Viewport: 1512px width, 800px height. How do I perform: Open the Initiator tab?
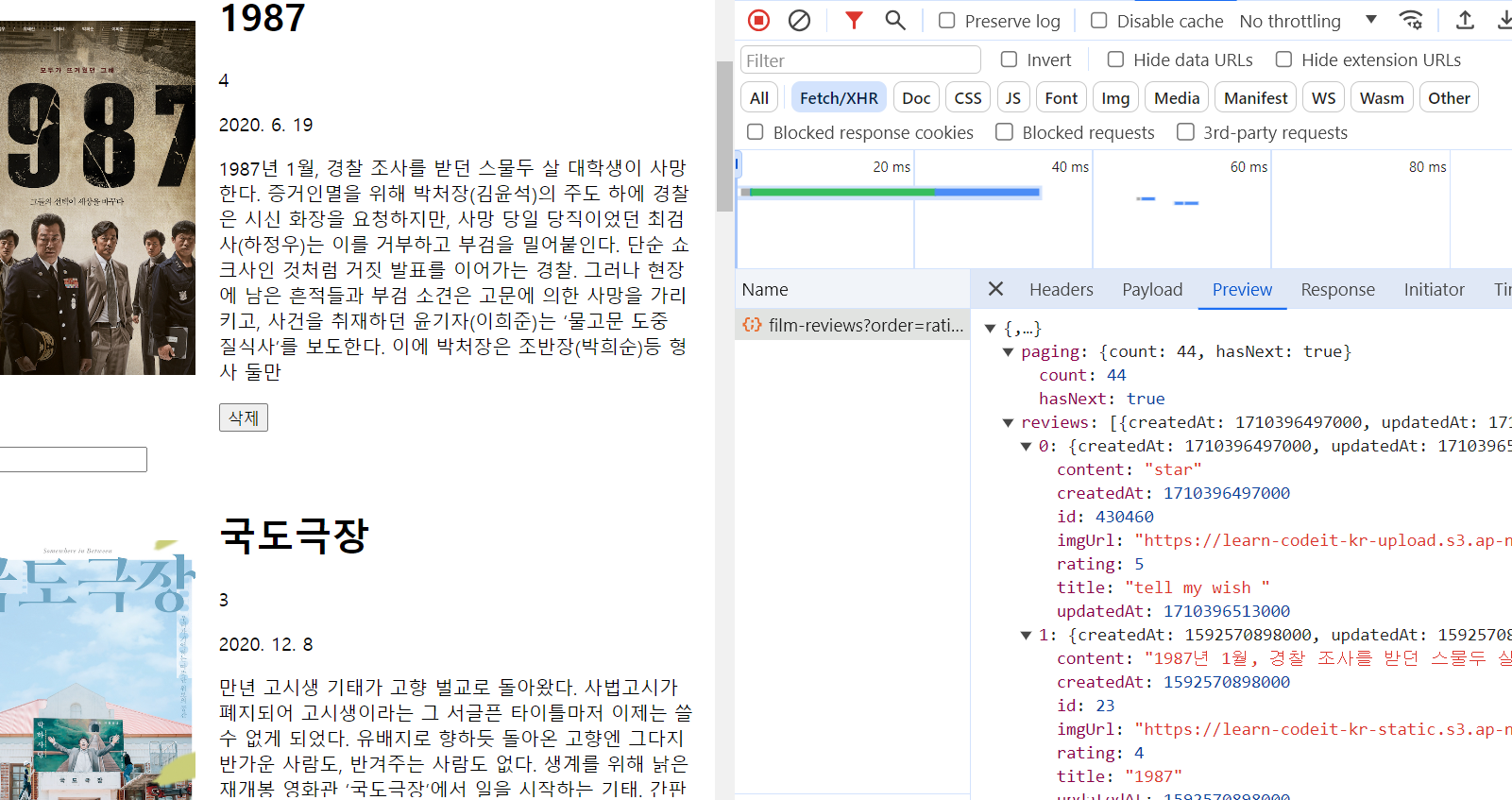tap(1435, 290)
